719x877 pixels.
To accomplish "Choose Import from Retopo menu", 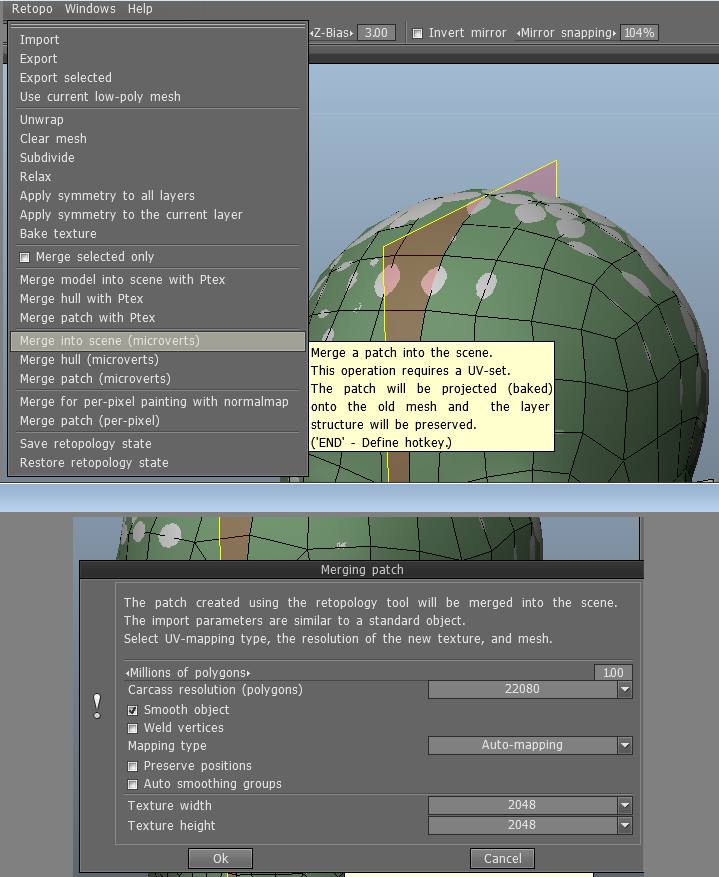I will (39, 40).
